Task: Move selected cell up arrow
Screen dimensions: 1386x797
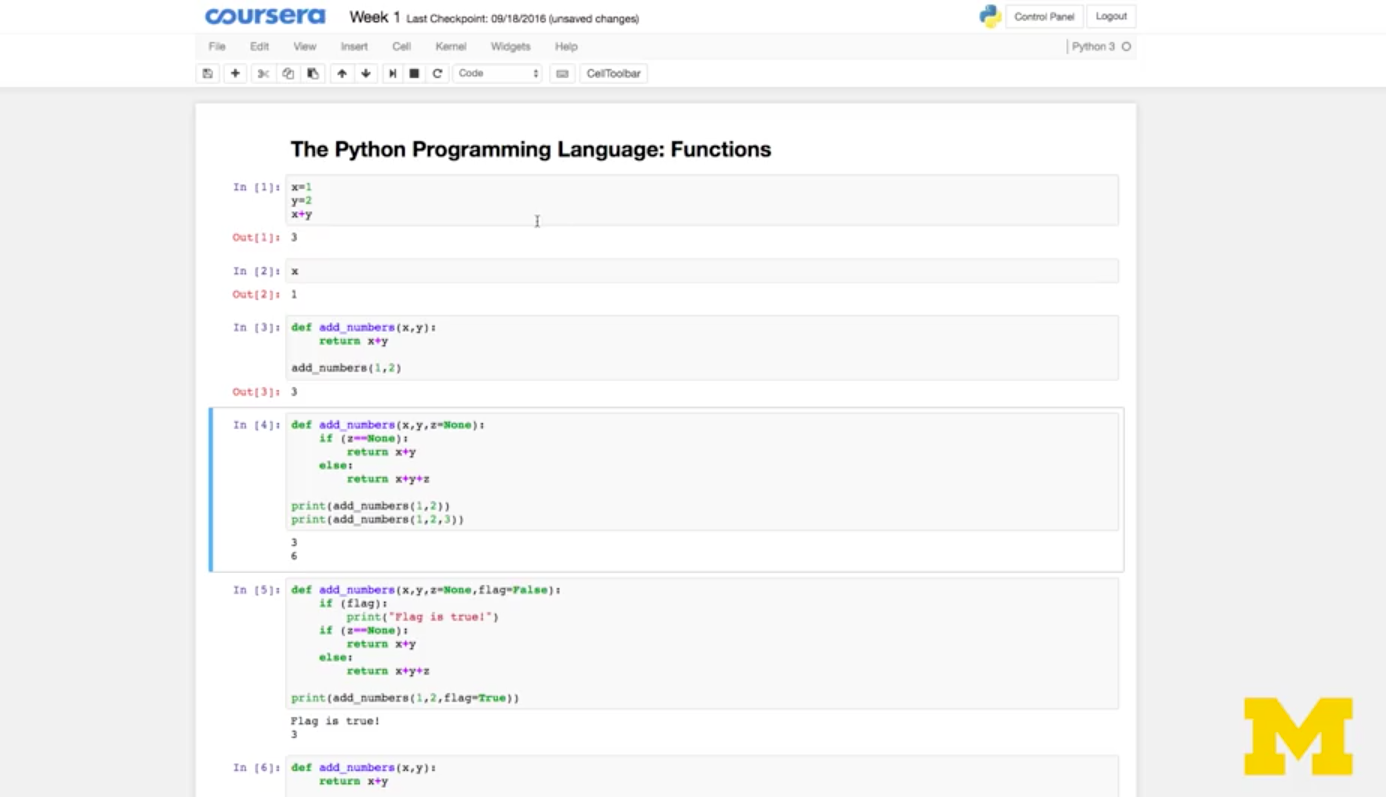Action: (x=342, y=73)
